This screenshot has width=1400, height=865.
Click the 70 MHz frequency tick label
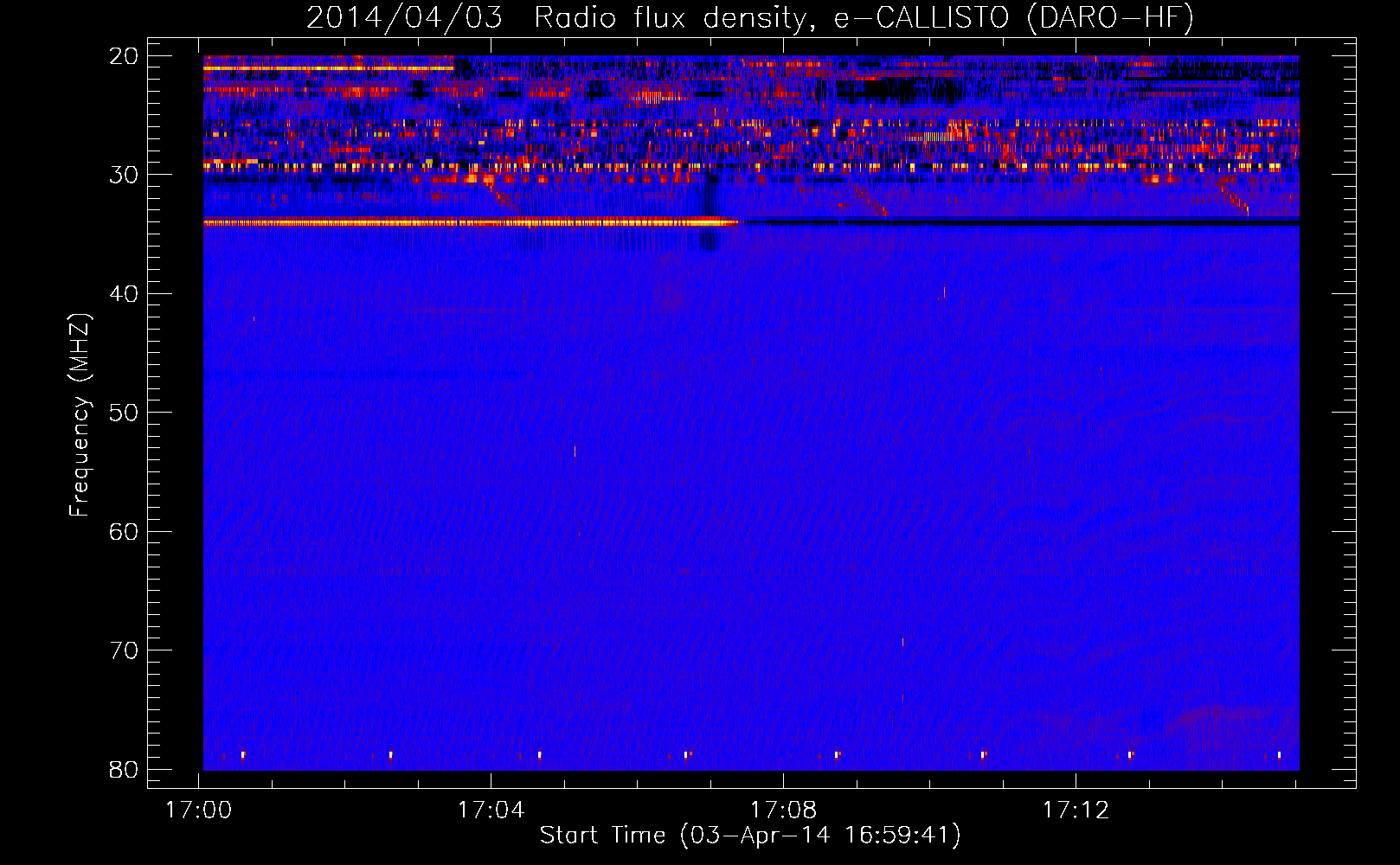tap(124, 650)
